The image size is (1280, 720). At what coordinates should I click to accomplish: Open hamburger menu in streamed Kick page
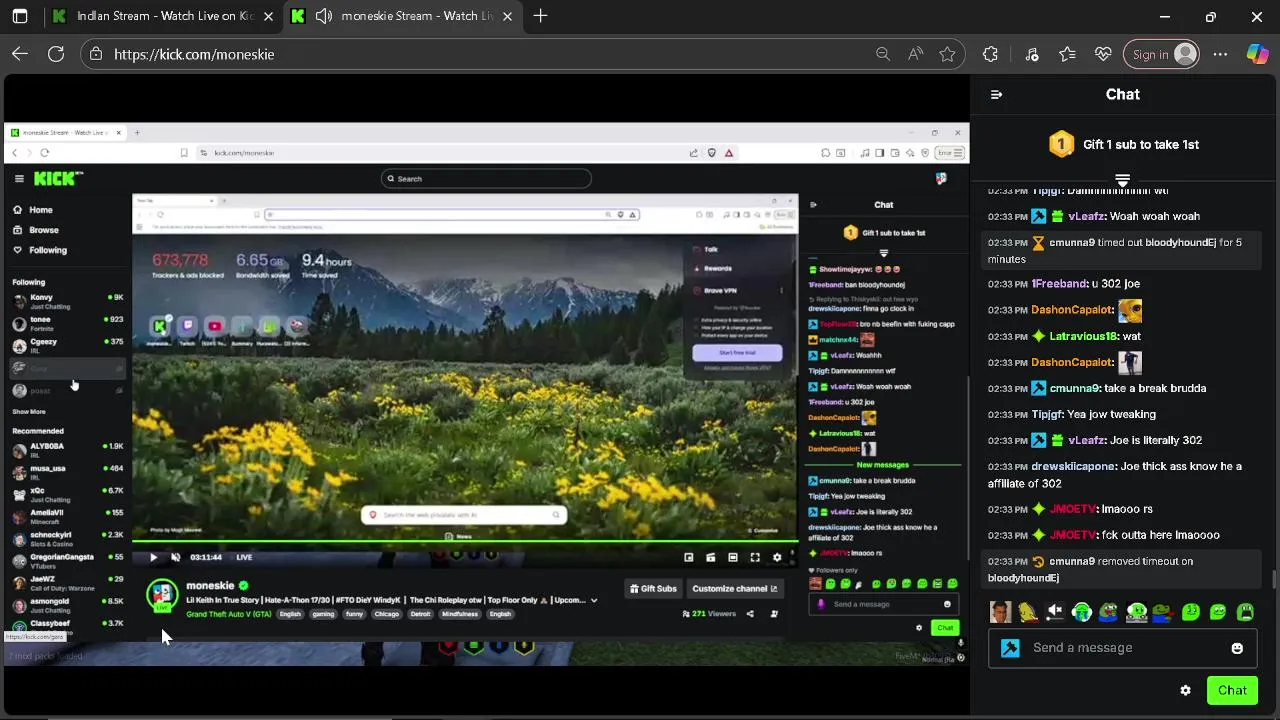point(19,178)
